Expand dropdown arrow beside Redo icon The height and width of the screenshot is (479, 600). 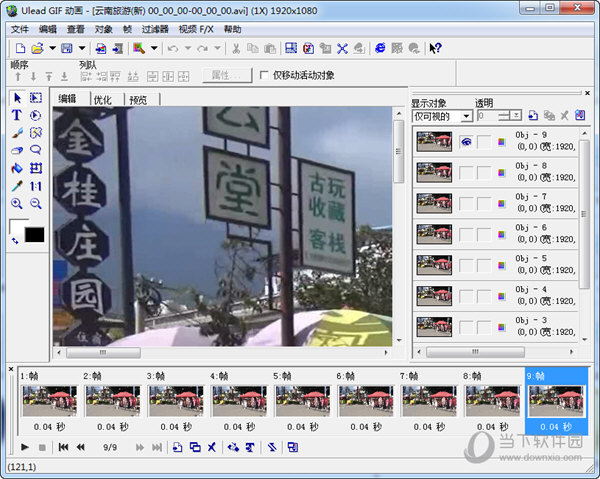click(217, 48)
